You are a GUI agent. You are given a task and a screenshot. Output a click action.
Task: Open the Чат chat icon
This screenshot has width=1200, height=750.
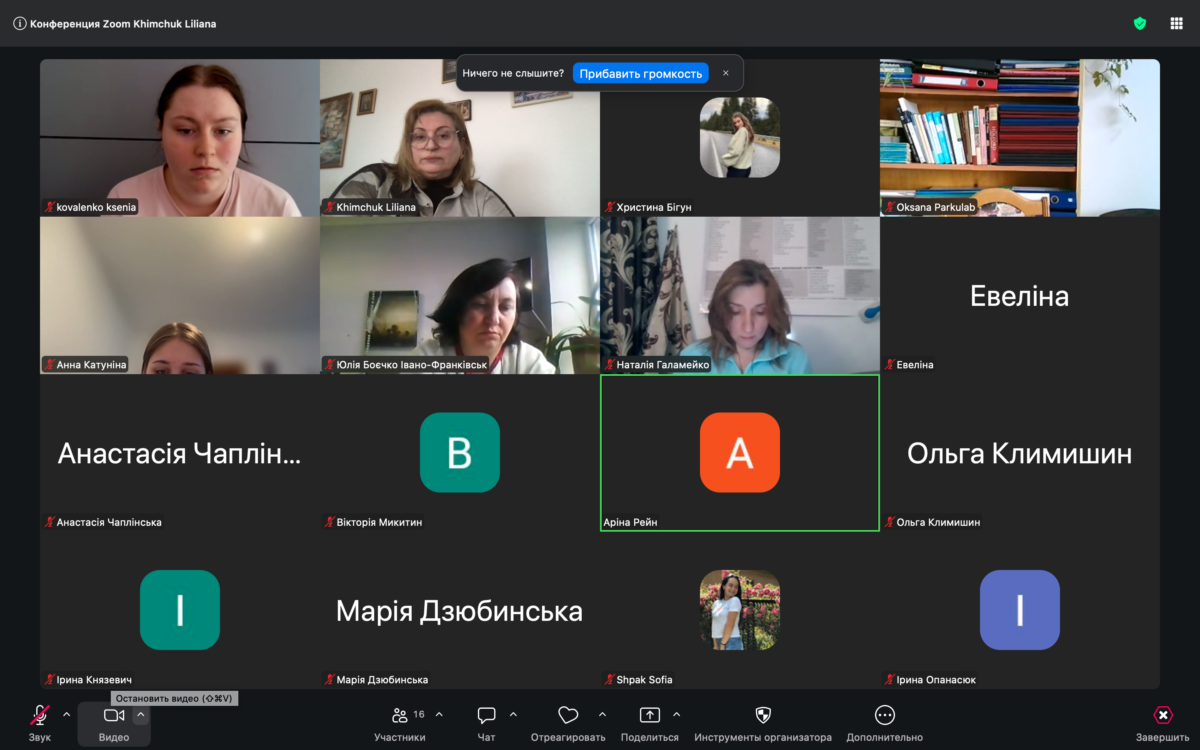[486, 723]
